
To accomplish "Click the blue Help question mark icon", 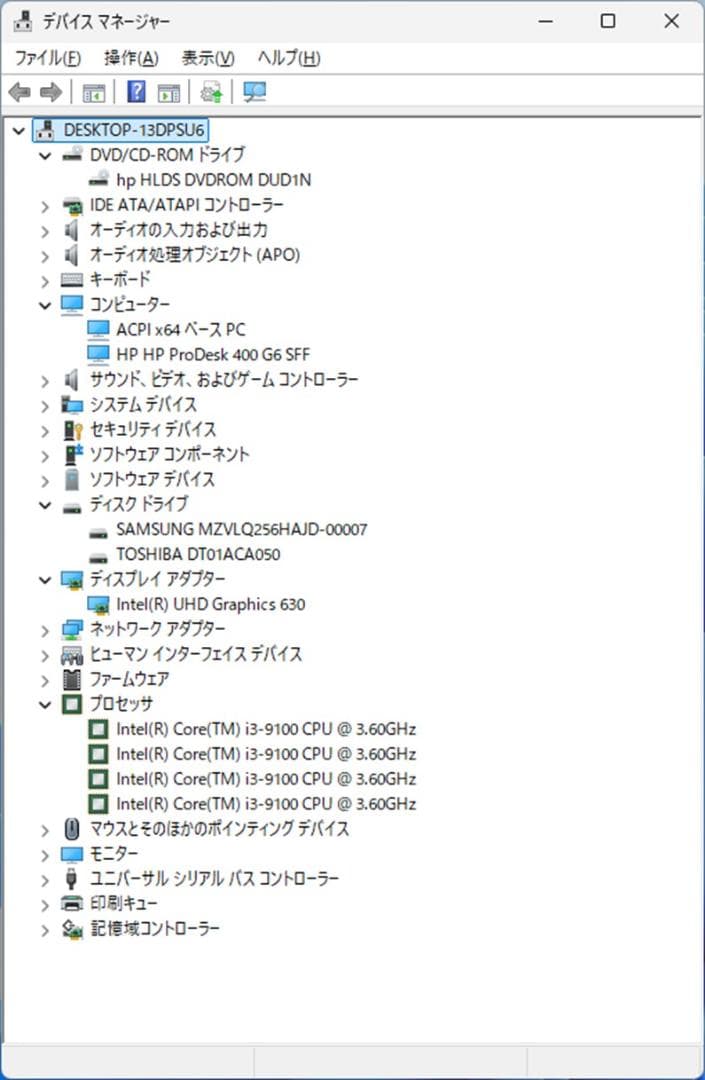I will tap(136, 91).
